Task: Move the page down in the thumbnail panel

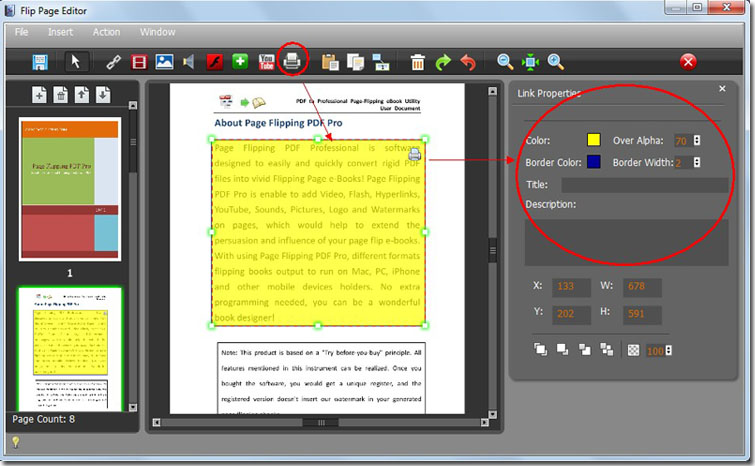Action: [x=103, y=95]
